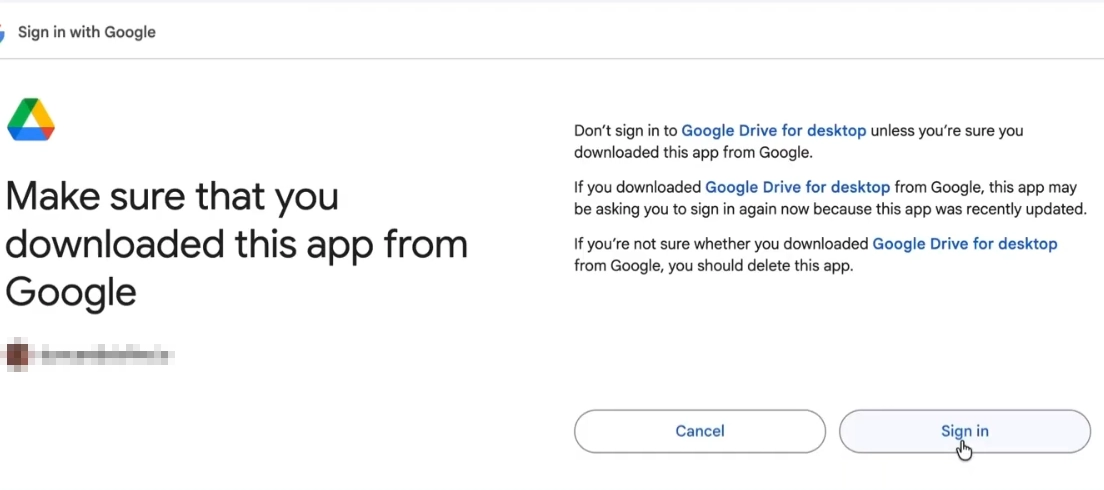Click the blurred account email address
Image resolution: width=1104 pixels, height=490 pixels.
[x=104, y=356]
